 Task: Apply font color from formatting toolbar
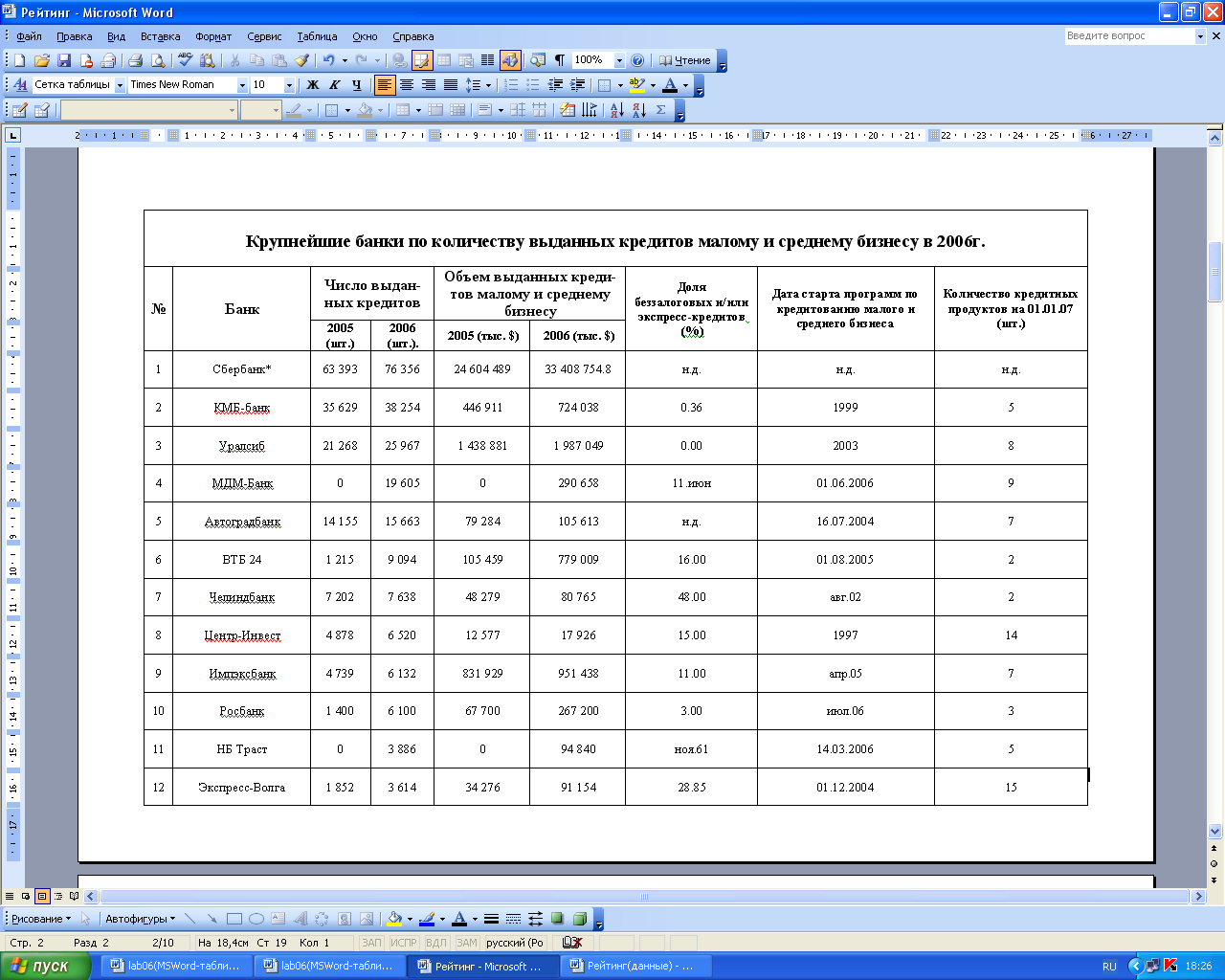pyautogui.click(x=670, y=85)
